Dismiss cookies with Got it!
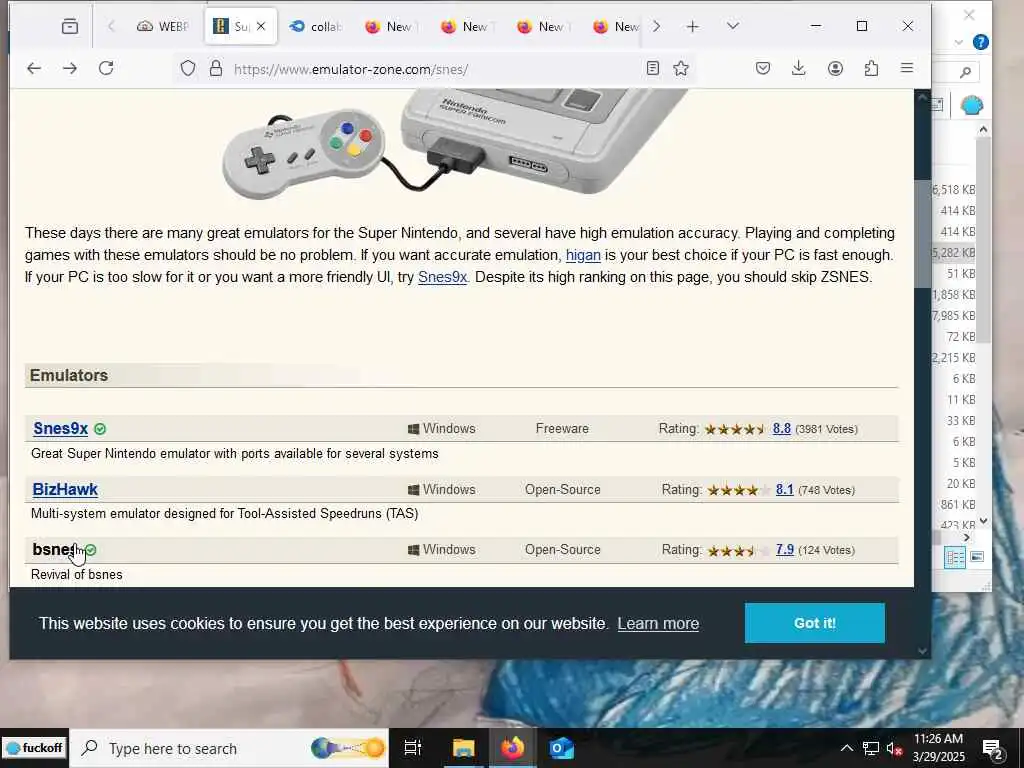Image resolution: width=1024 pixels, height=768 pixels. click(814, 623)
